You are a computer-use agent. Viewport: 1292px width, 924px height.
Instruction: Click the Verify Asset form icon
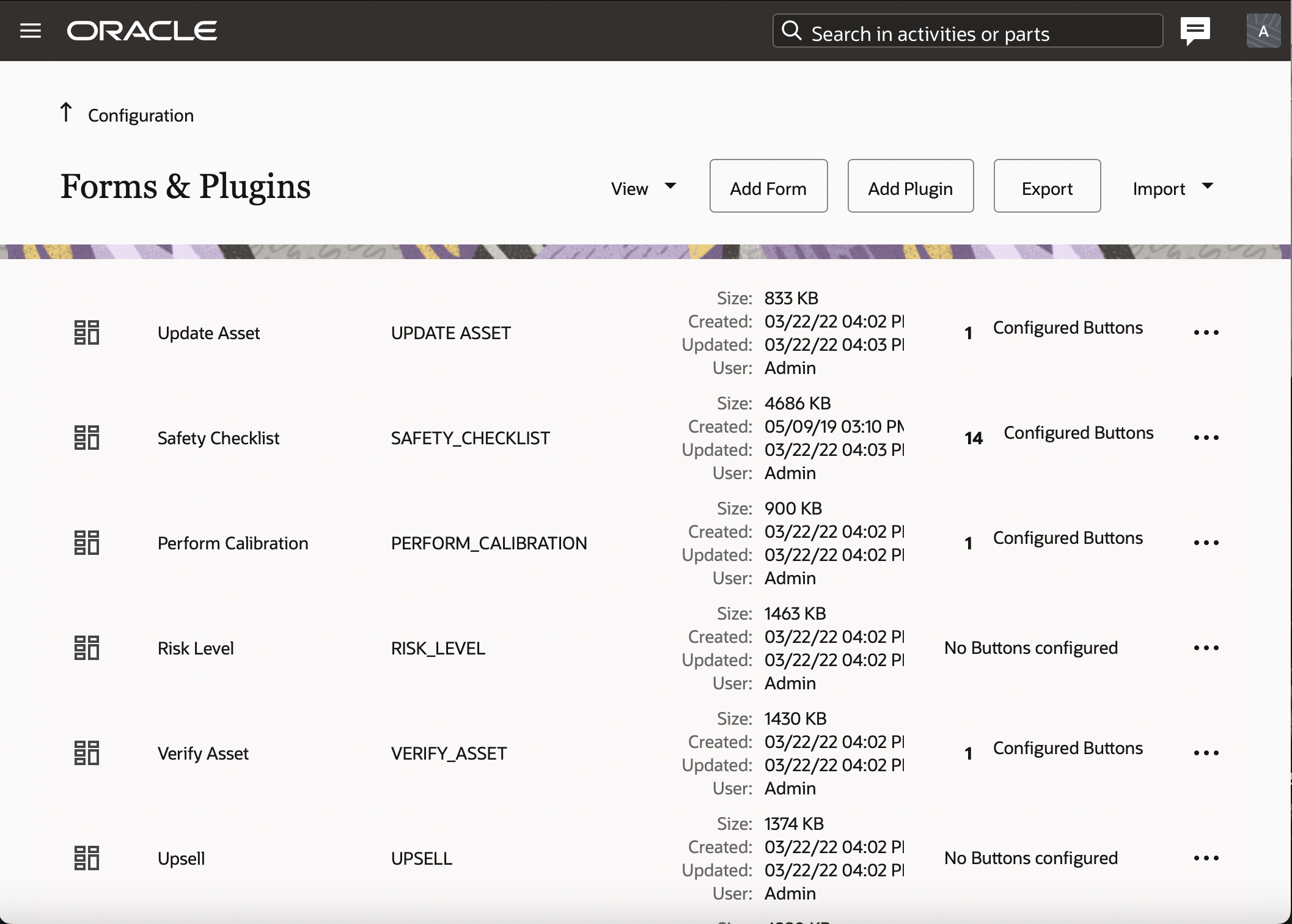86,753
